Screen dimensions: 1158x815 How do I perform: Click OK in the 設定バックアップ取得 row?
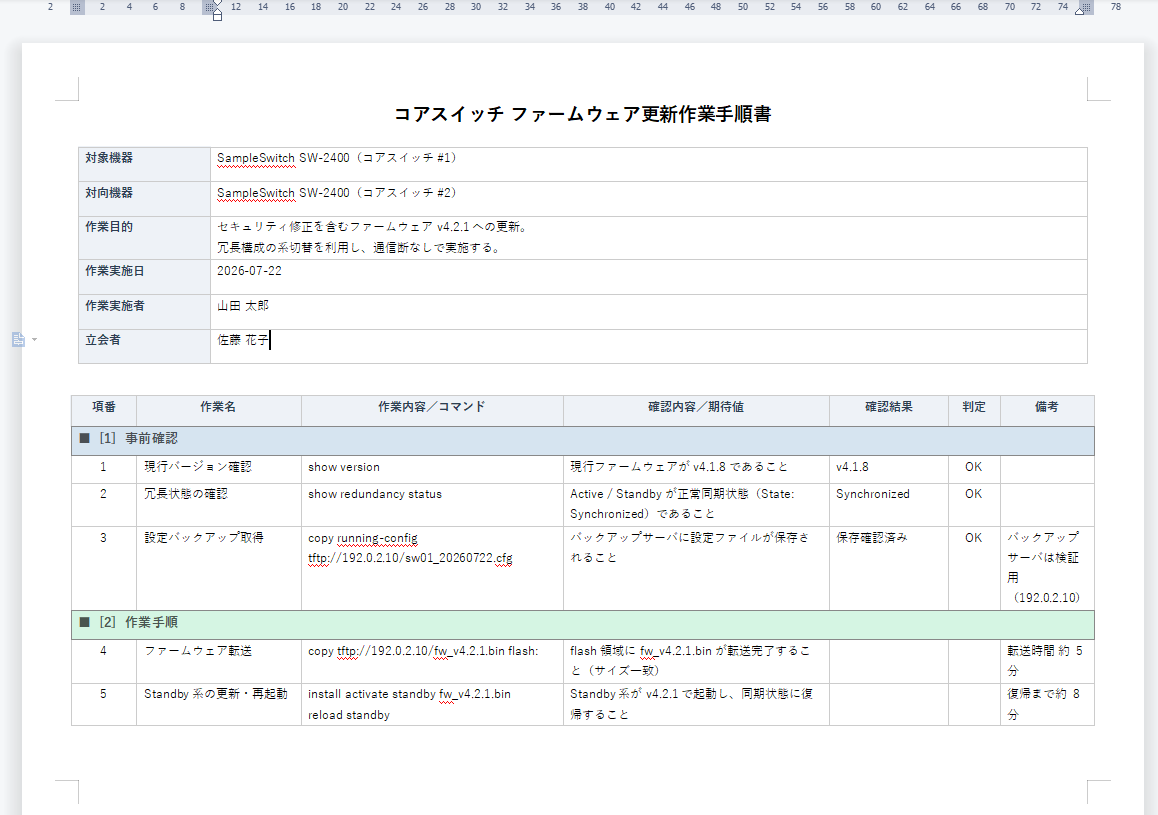[973, 538]
